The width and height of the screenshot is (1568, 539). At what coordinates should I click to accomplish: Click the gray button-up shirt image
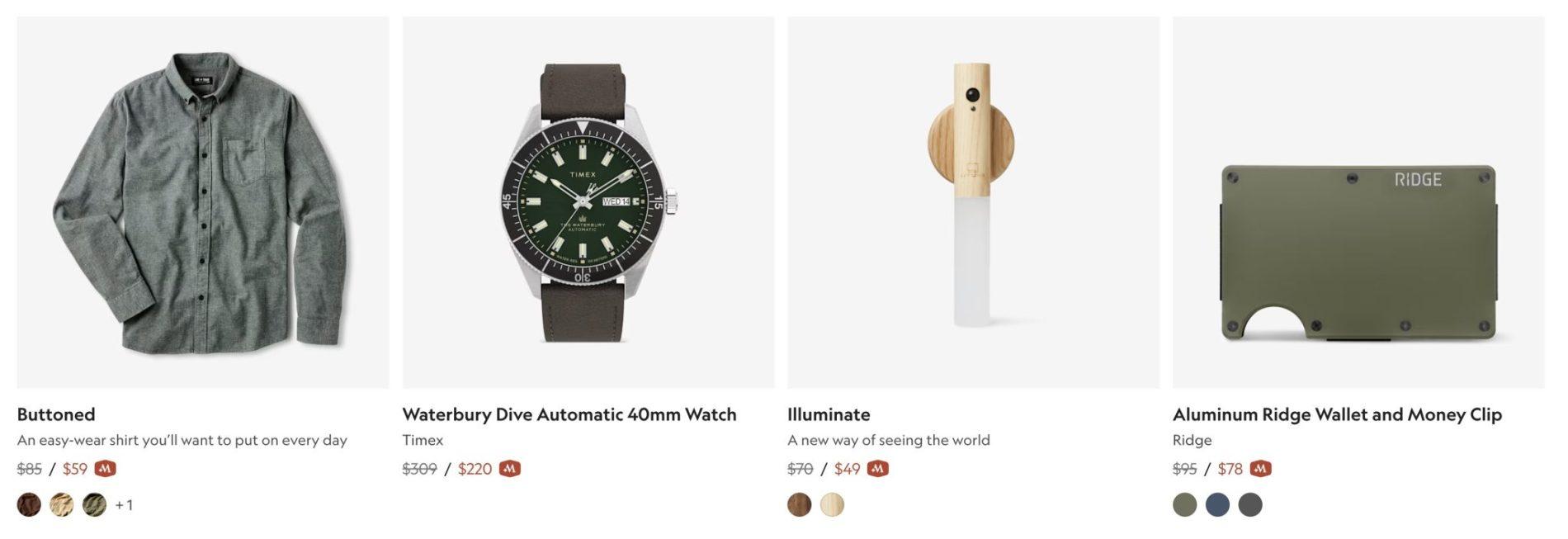pos(203,202)
